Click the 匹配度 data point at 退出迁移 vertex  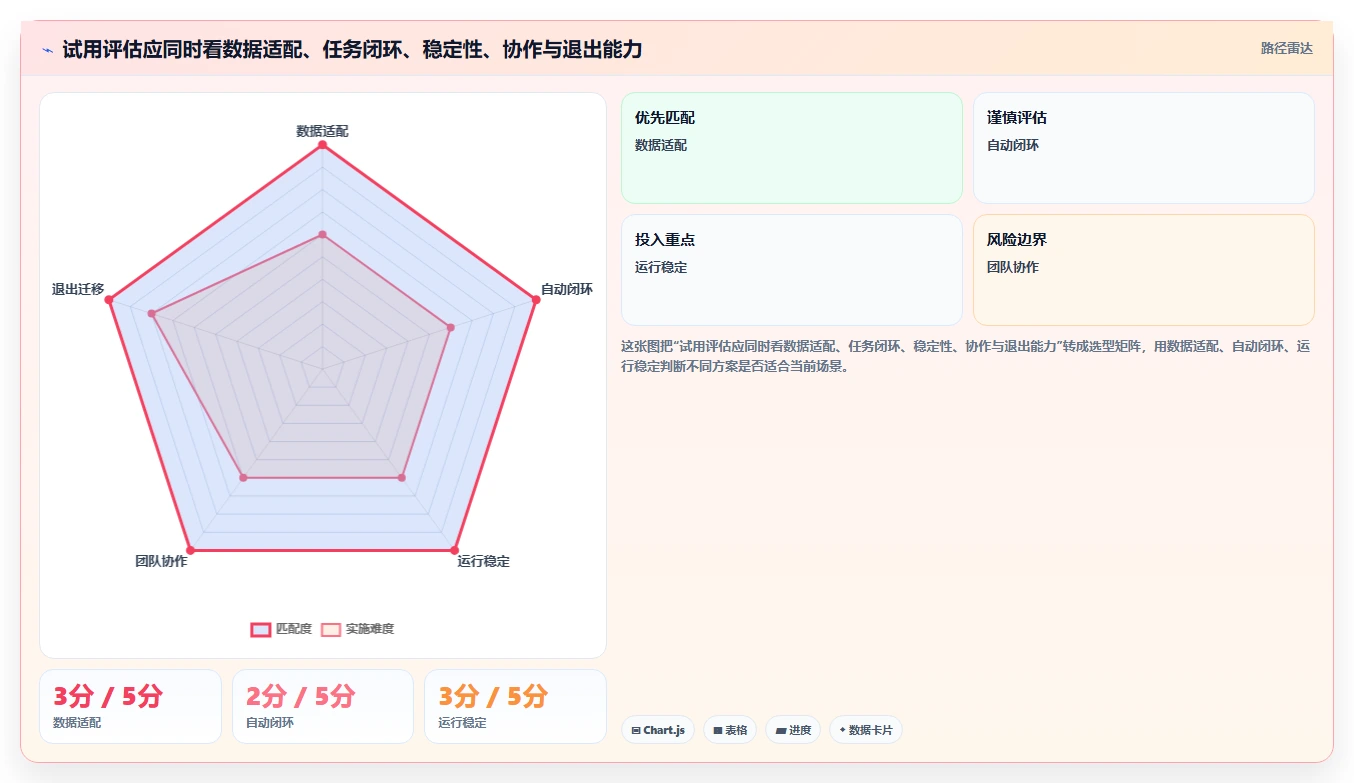pyautogui.click(x=109, y=300)
